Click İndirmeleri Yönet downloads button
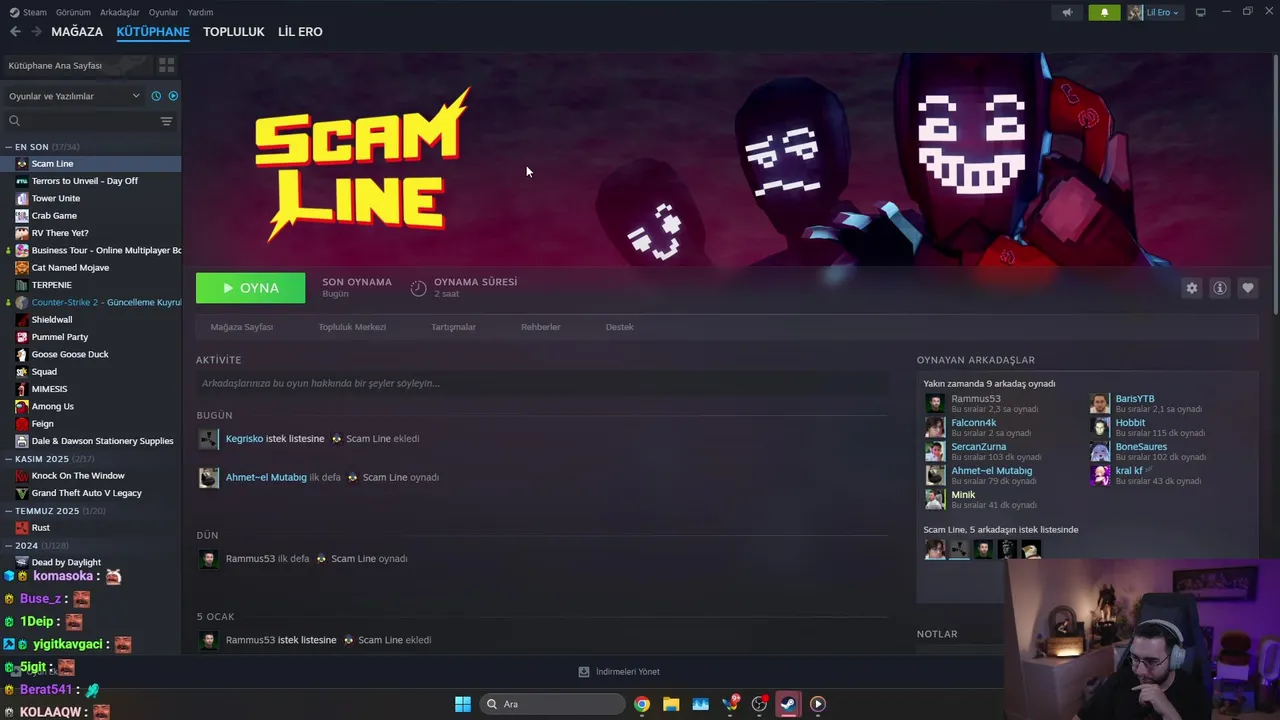 point(619,672)
